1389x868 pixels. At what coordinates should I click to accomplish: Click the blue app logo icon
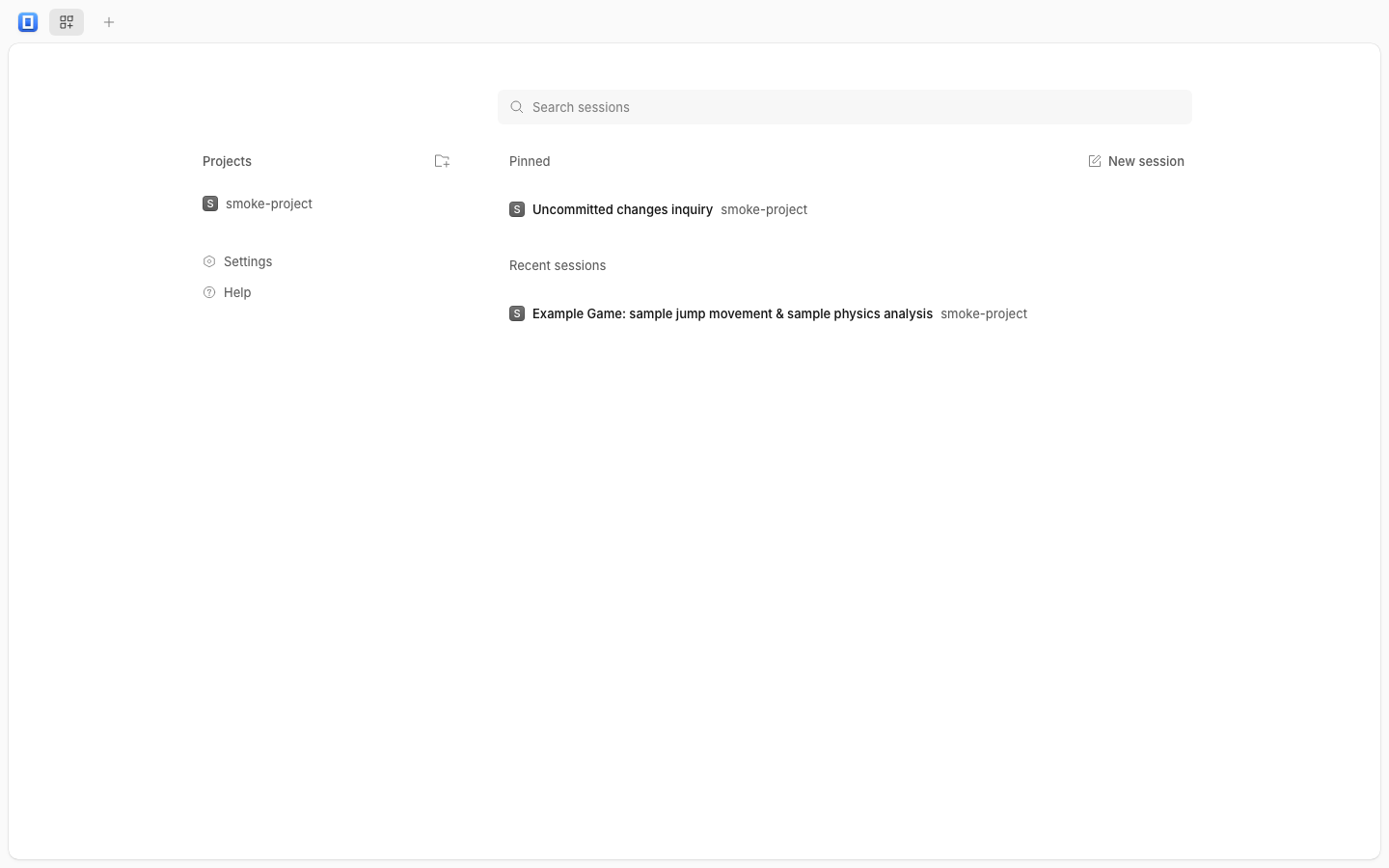point(28,22)
